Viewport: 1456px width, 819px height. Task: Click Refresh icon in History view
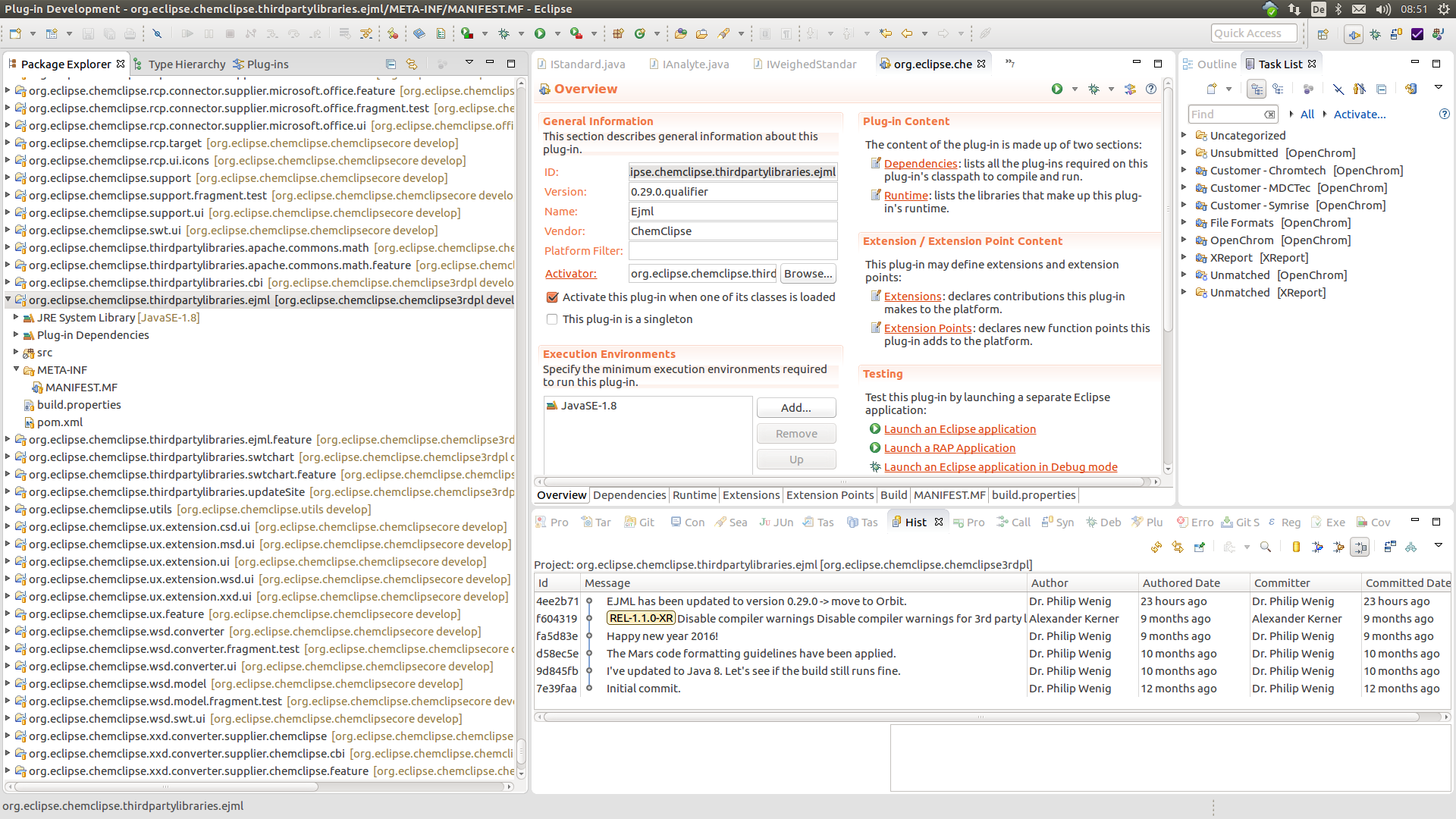click(x=1156, y=547)
